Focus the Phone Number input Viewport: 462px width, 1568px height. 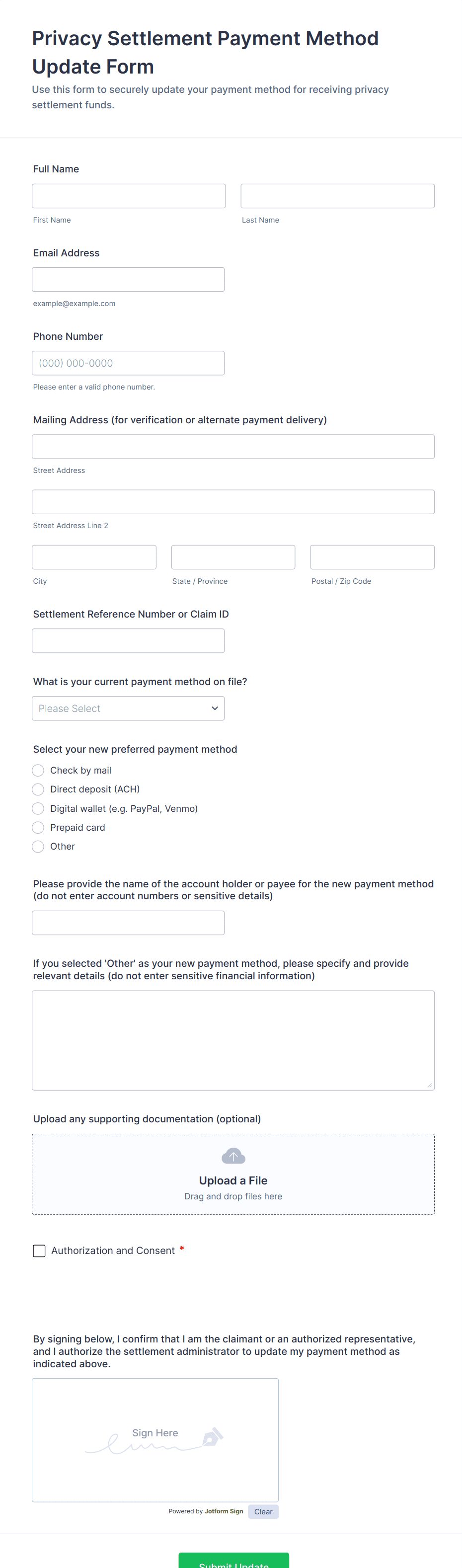[x=128, y=363]
